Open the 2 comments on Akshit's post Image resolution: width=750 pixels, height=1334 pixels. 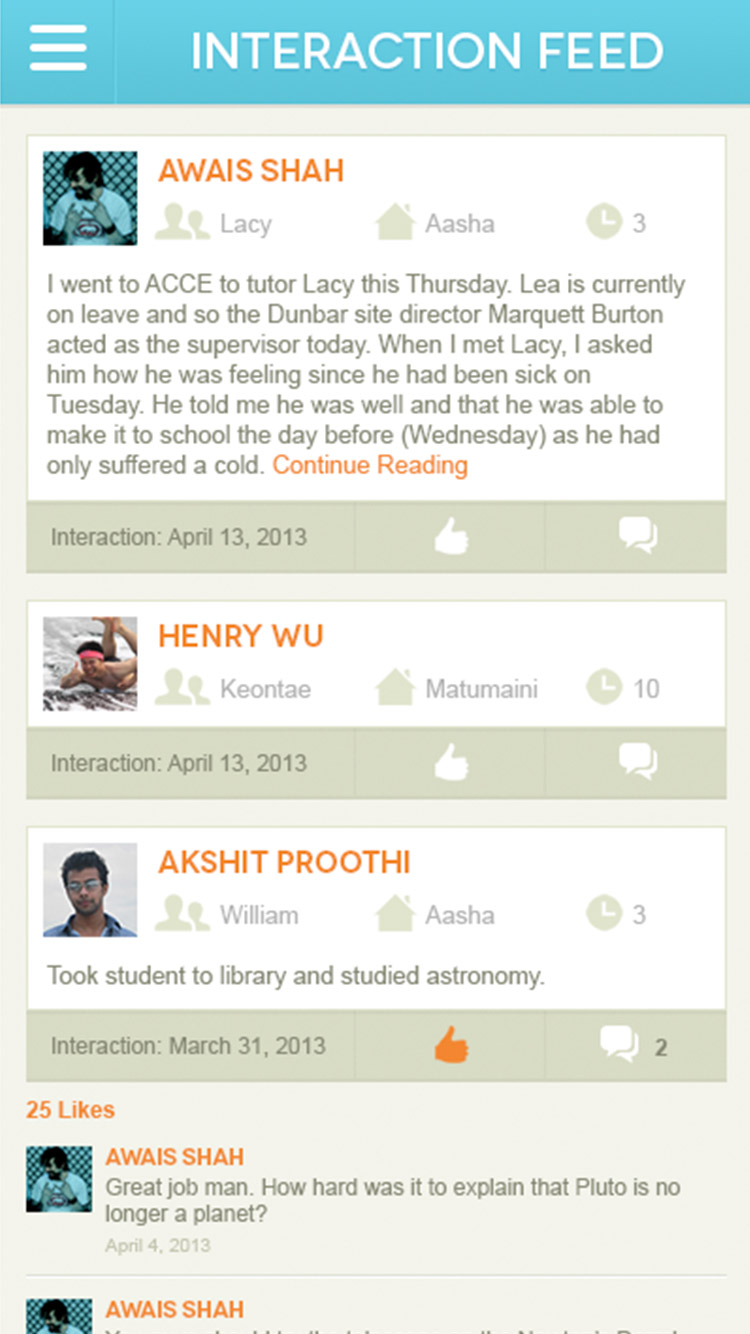click(x=634, y=1046)
